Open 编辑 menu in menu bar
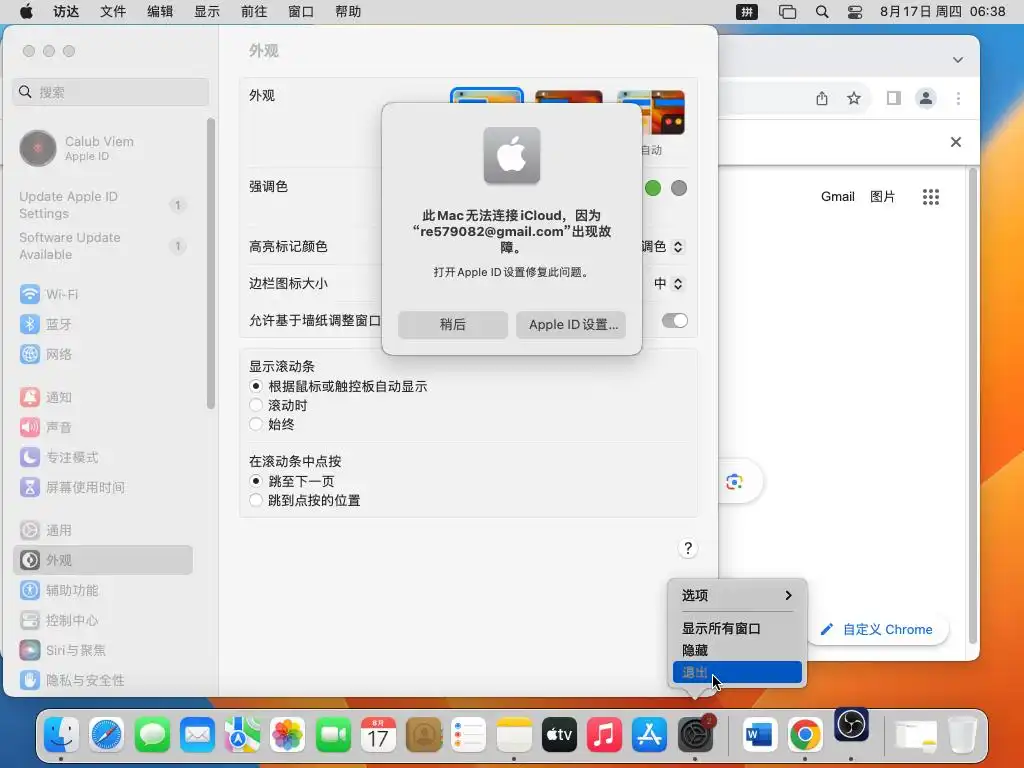The image size is (1024, 768). point(159,12)
